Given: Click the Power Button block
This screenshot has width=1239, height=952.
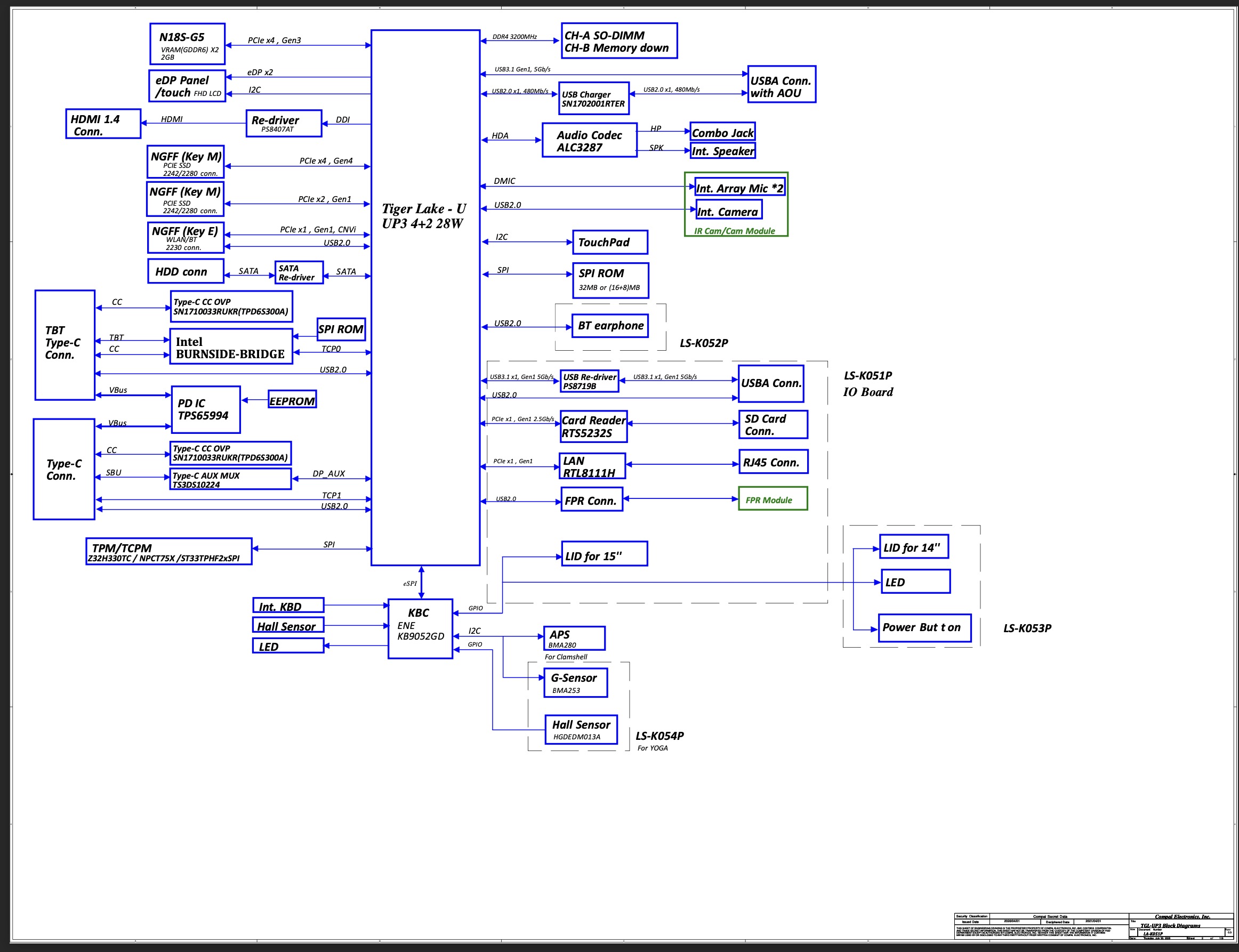Looking at the screenshot, I should tap(924, 628).
